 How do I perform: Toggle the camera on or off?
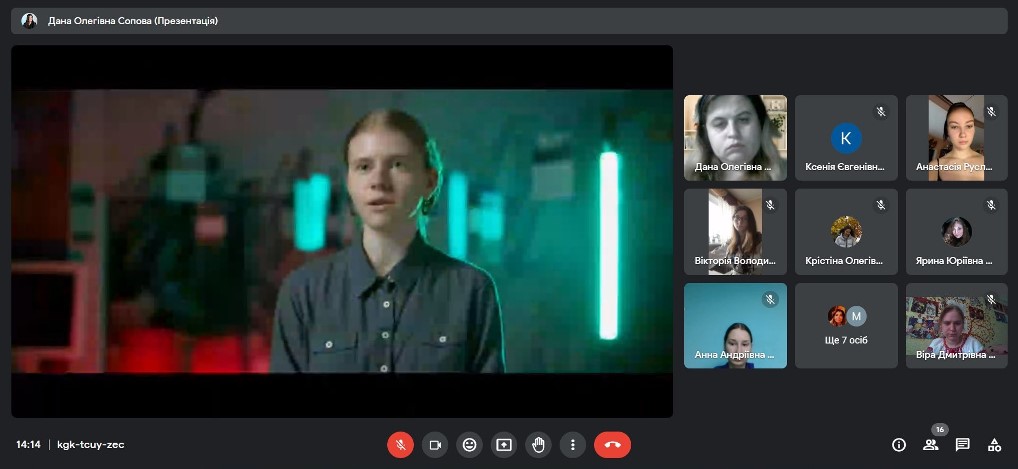coord(435,445)
